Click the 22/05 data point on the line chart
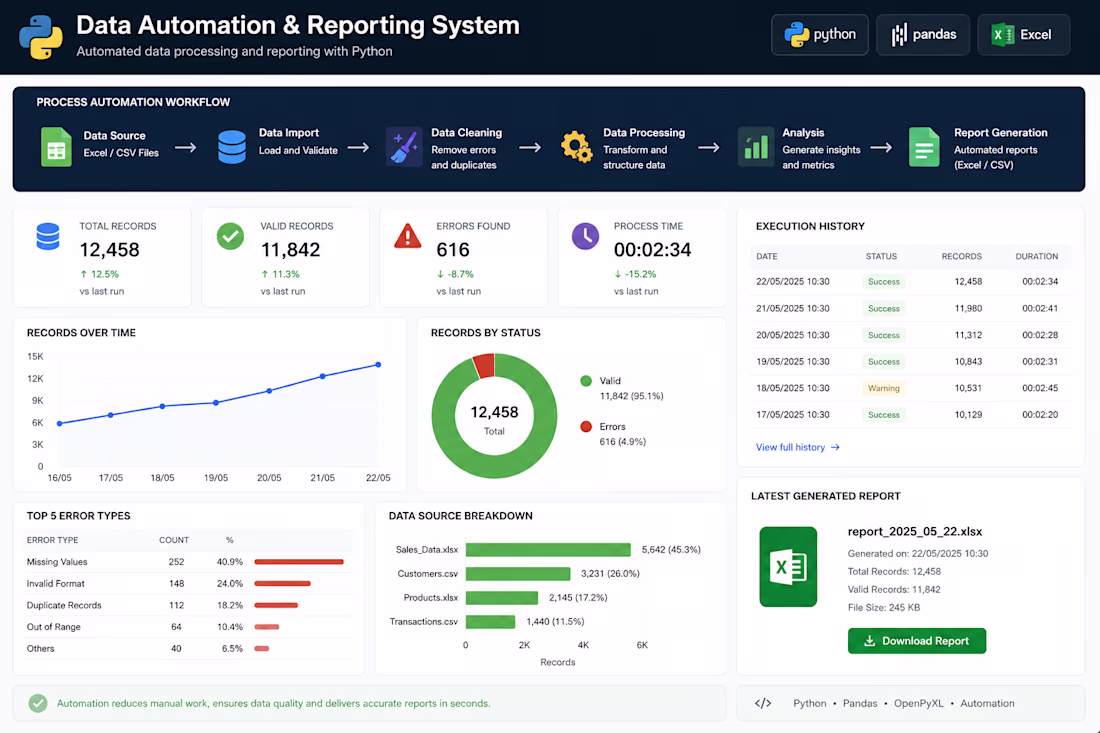Screen dimensions: 1100x733 (378, 365)
